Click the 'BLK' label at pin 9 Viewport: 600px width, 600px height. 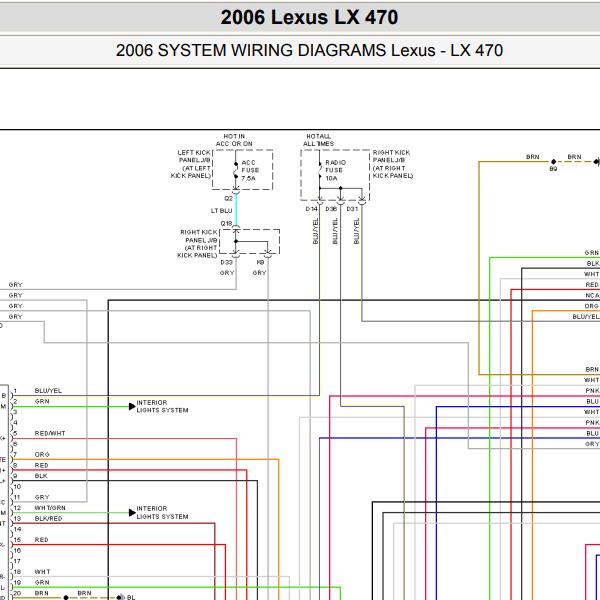pyautogui.click(x=41, y=476)
